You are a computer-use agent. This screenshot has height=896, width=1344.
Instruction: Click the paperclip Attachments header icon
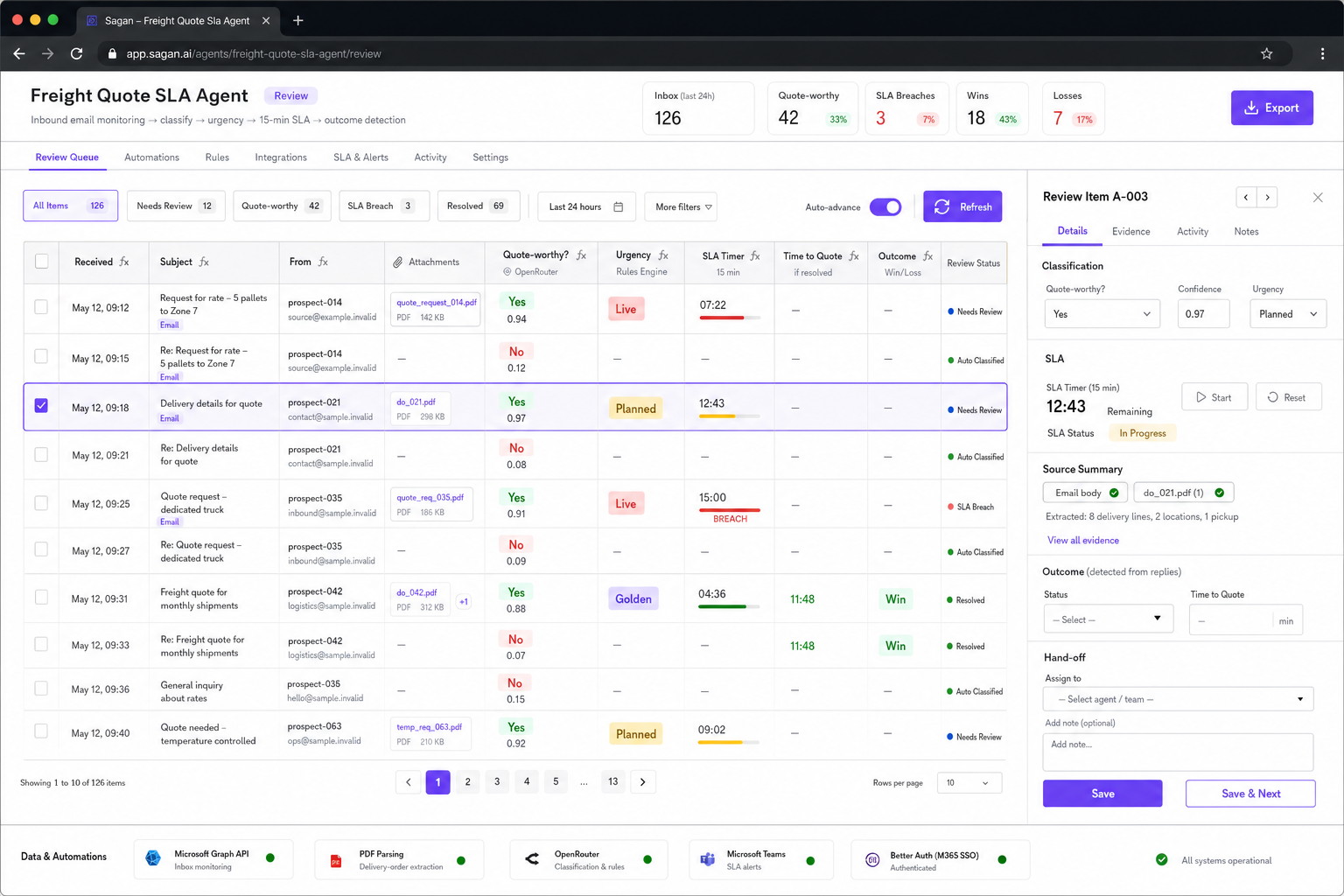pos(397,262)
